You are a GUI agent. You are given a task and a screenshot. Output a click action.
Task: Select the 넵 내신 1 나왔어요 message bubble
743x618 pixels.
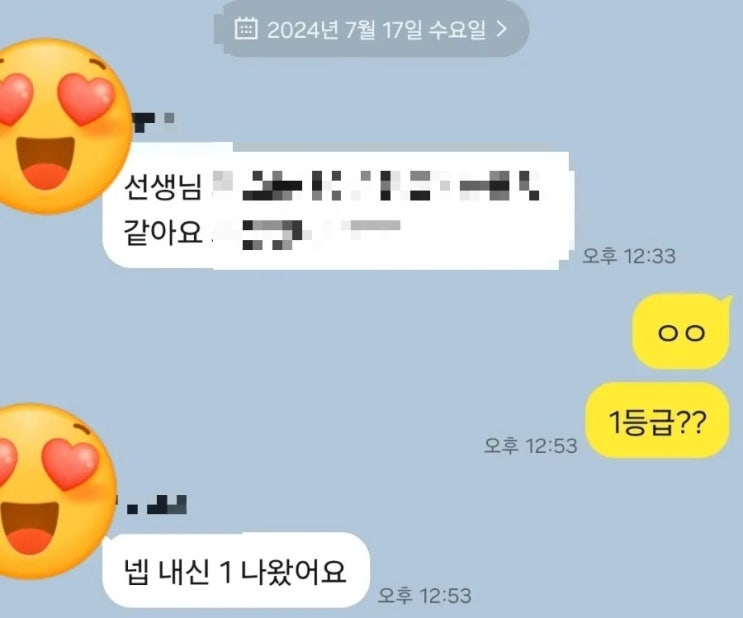[236, 570]
